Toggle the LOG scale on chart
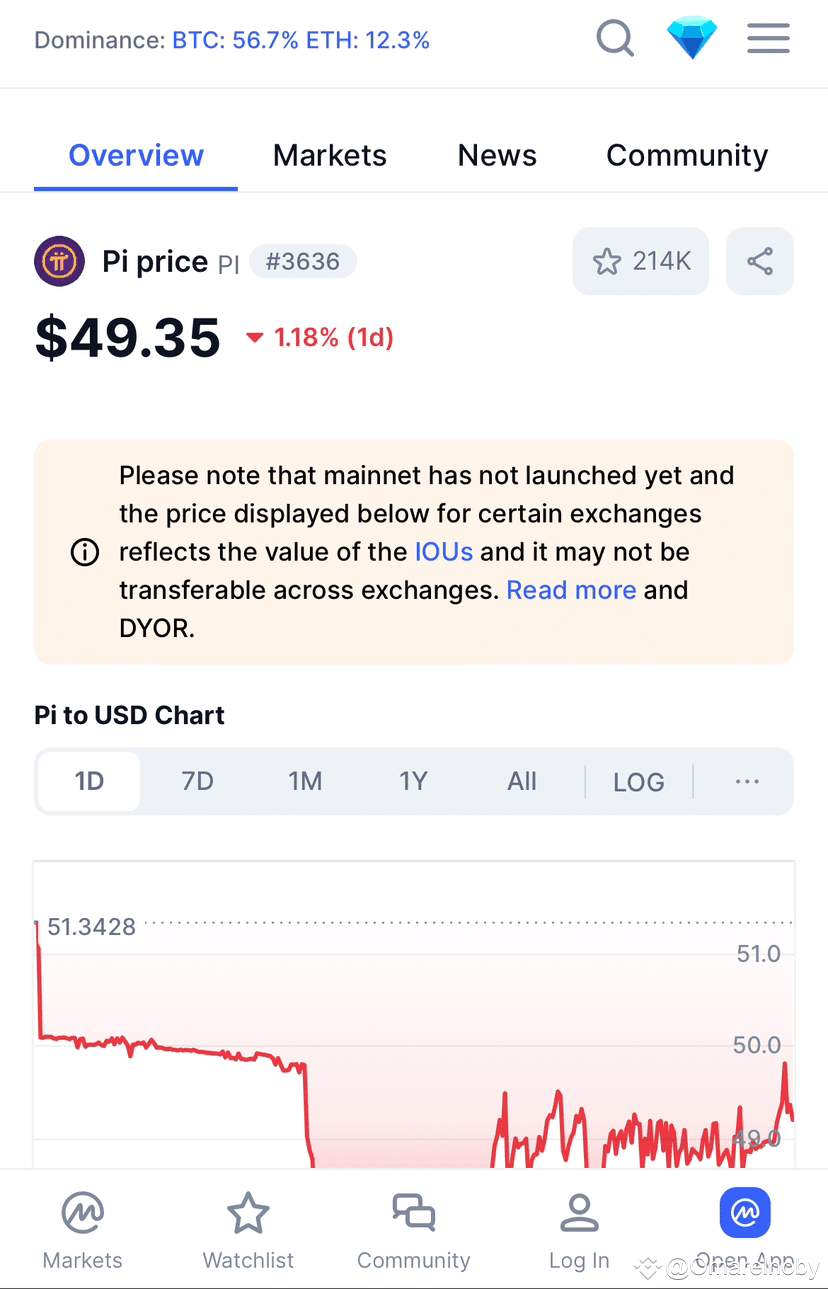Screen dimensions: 828x1289 pyautogui.click(x=639, y=782)
